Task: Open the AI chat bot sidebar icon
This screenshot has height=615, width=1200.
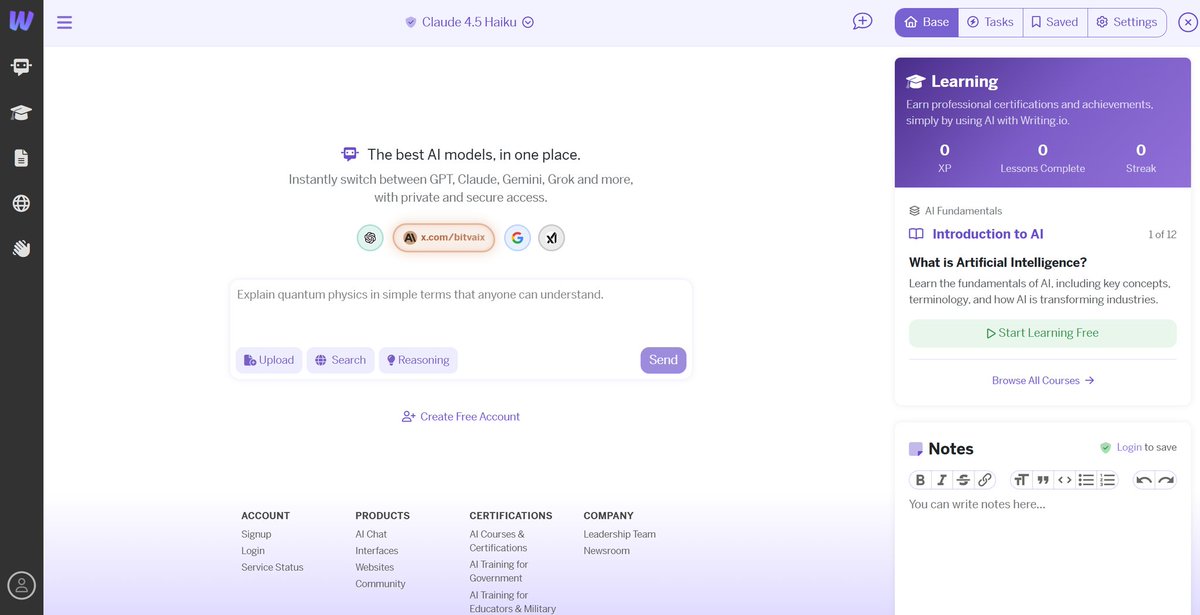Action: (x=21, y=67)
